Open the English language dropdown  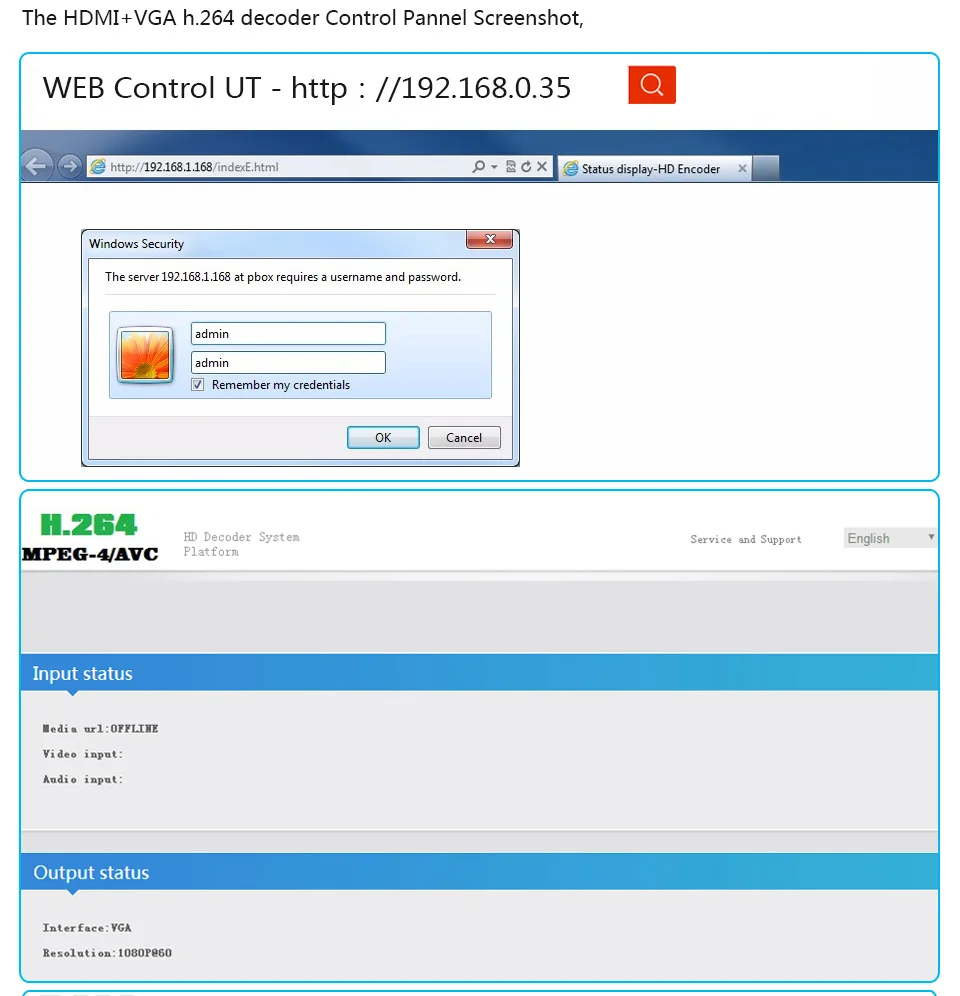[x=890, y=538]
